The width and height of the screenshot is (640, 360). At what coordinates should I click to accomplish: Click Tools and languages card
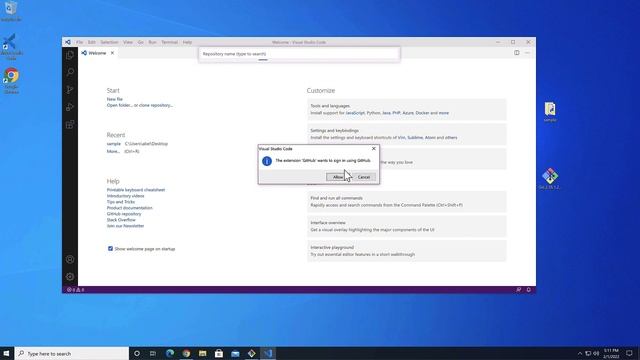tap(407, 109)
